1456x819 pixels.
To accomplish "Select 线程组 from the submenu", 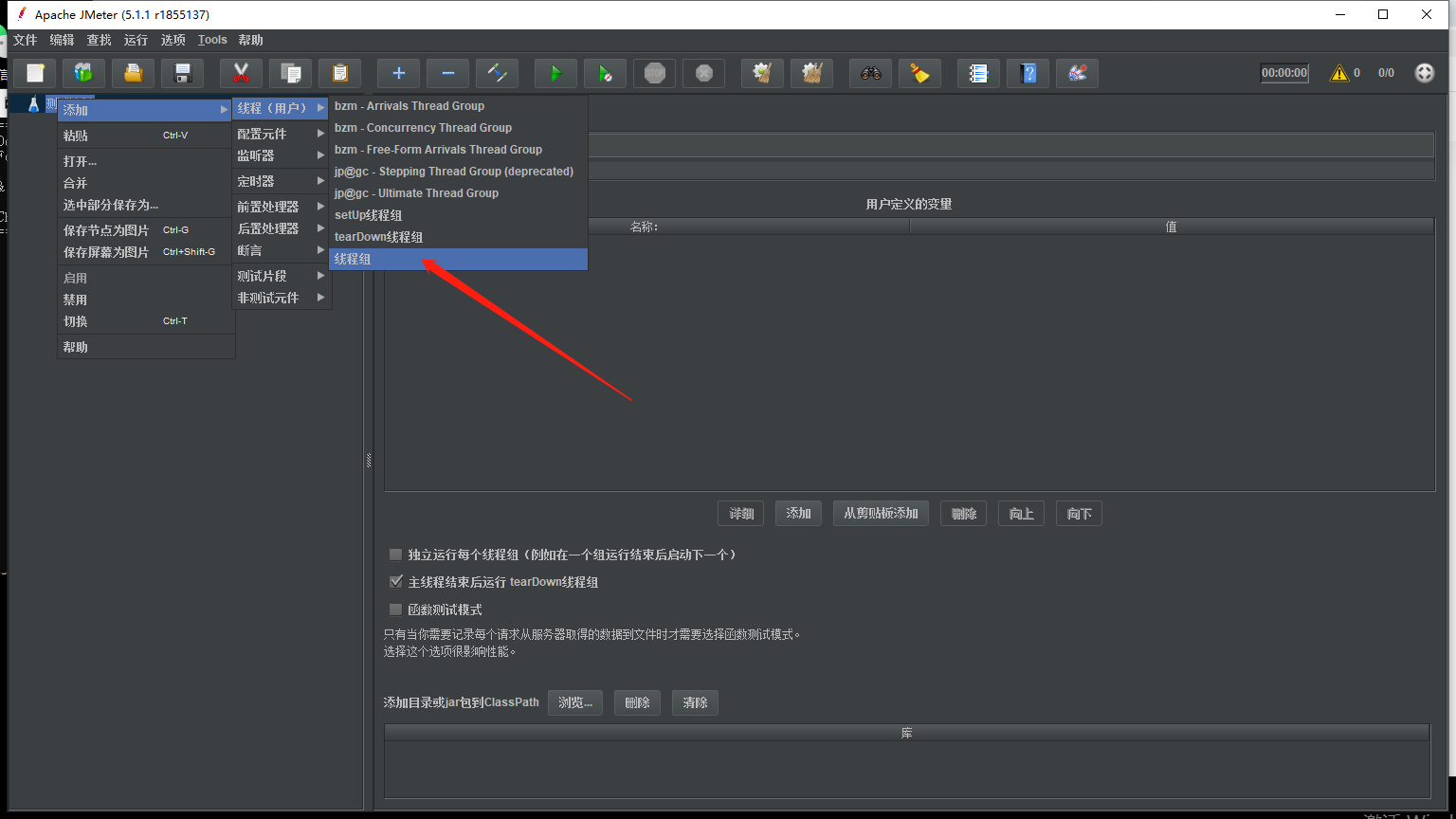I will [458, 259].
